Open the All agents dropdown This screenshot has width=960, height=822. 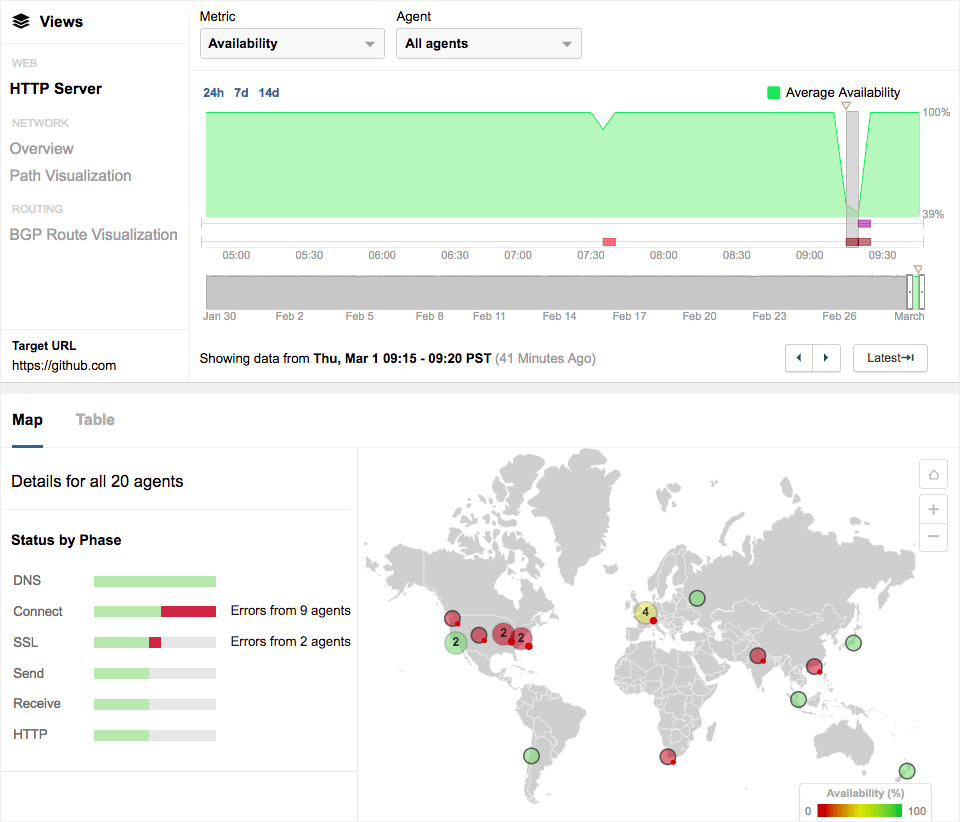(488, 44)
